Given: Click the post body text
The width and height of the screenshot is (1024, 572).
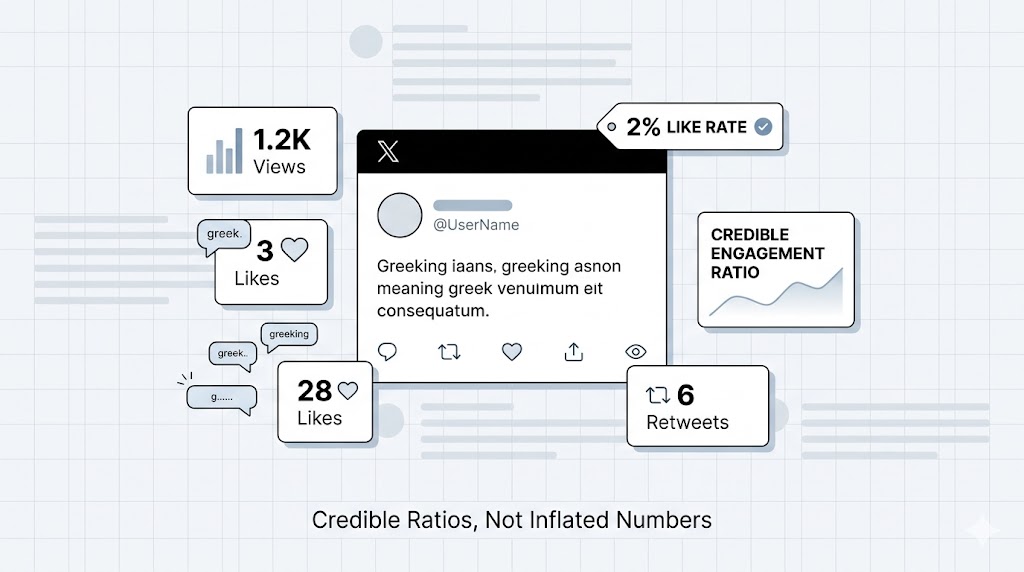Looking at the screenshot, I should click(x=498, y=288).
